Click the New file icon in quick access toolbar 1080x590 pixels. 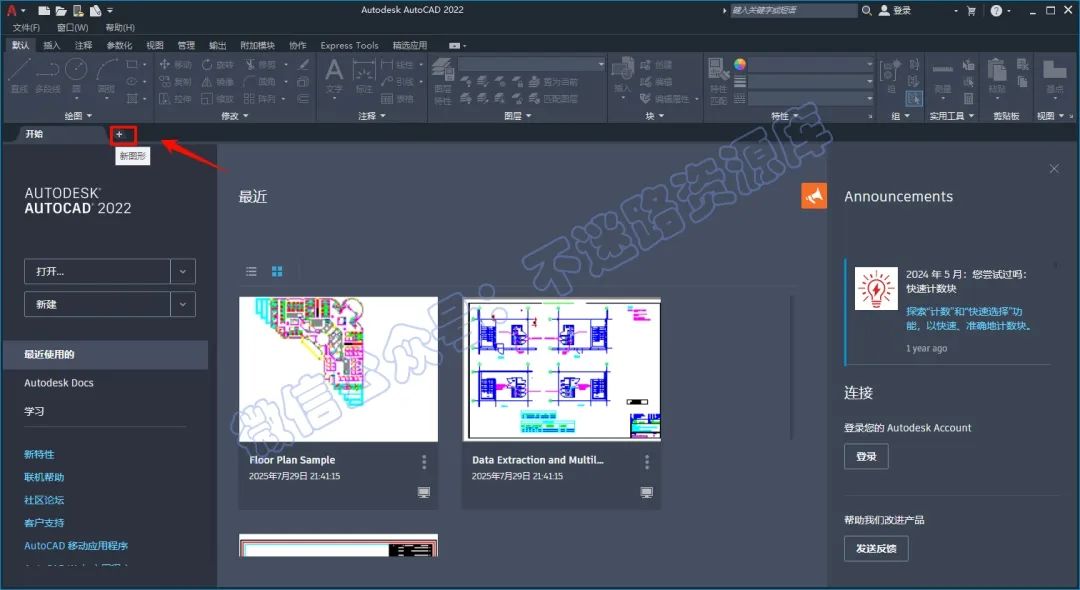[x=44, y=10]
